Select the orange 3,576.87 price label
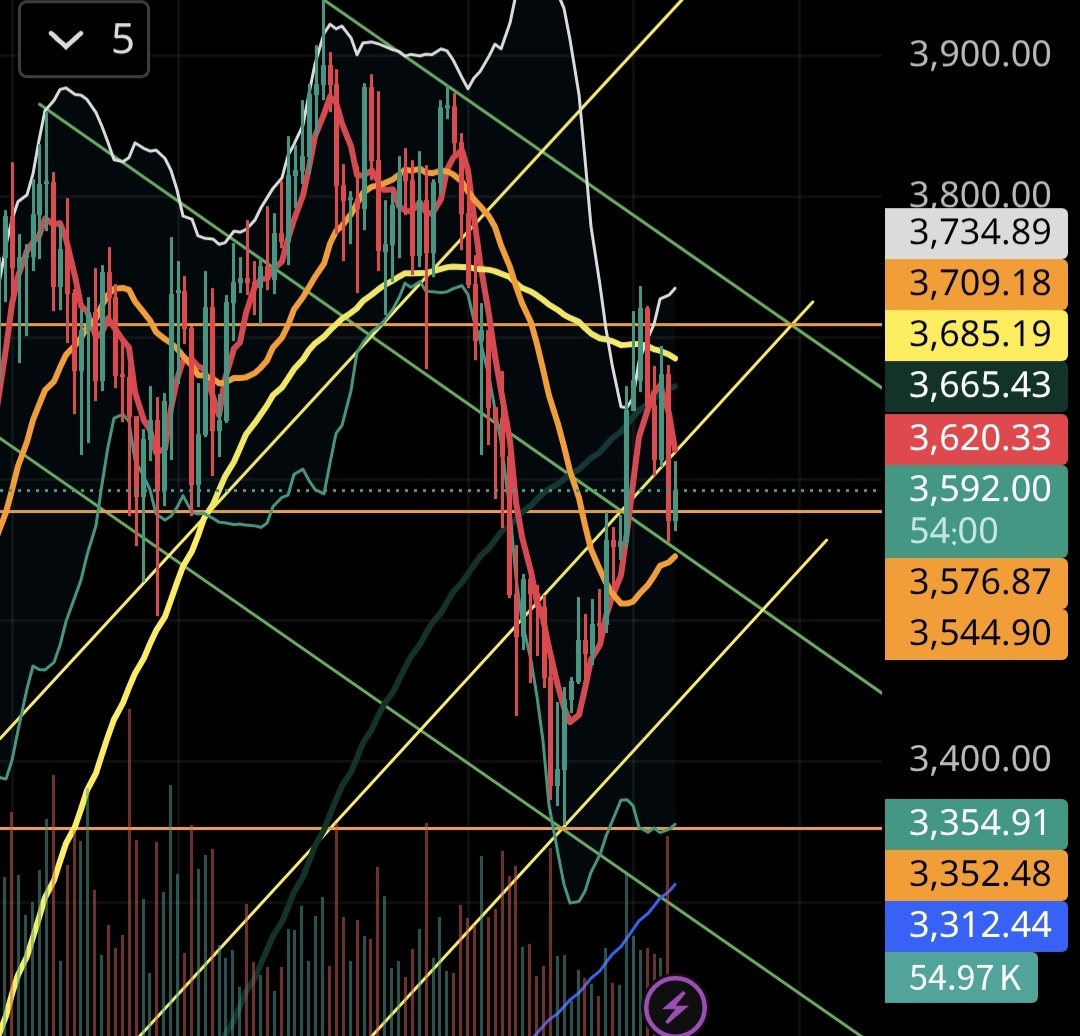The image size is (1080, 1036). [x=979, y=582]
